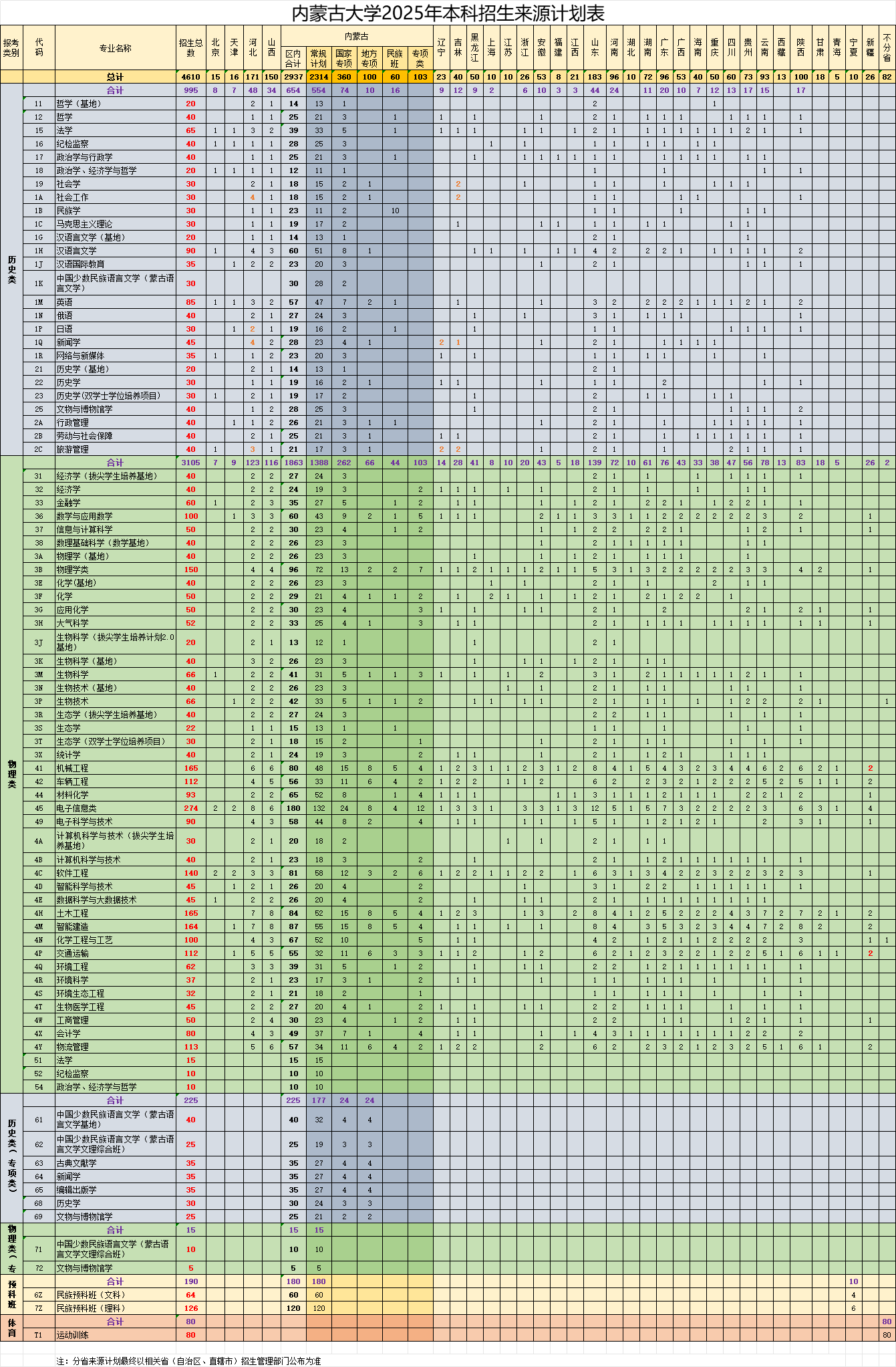Click the 新疆 province header

pyautogui.click(x=870, y=48)
